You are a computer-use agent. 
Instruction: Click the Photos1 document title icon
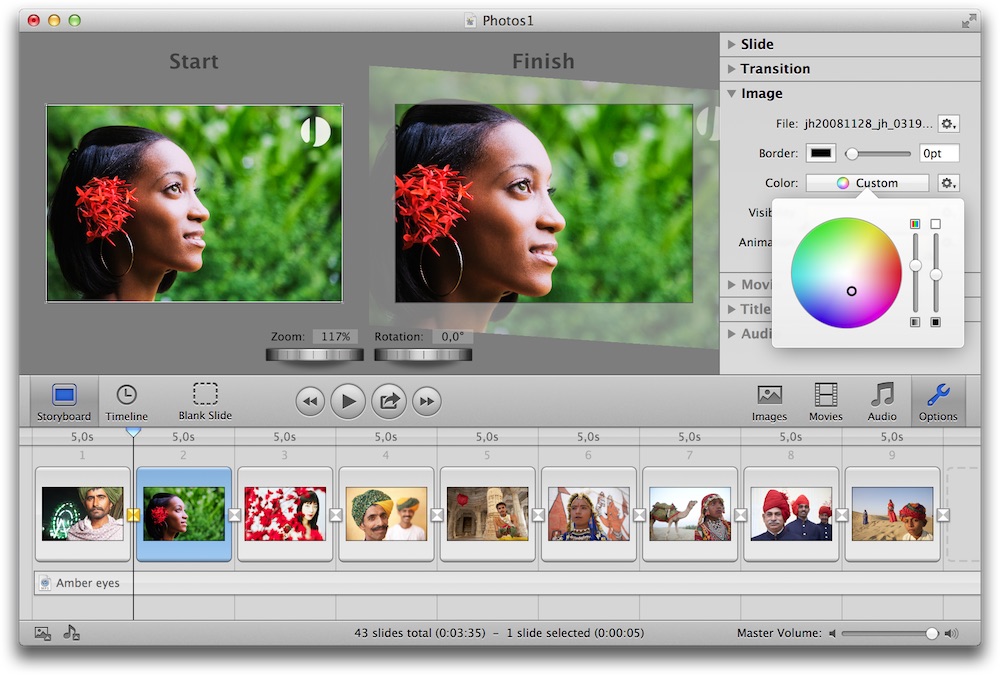tap(470, 21)
